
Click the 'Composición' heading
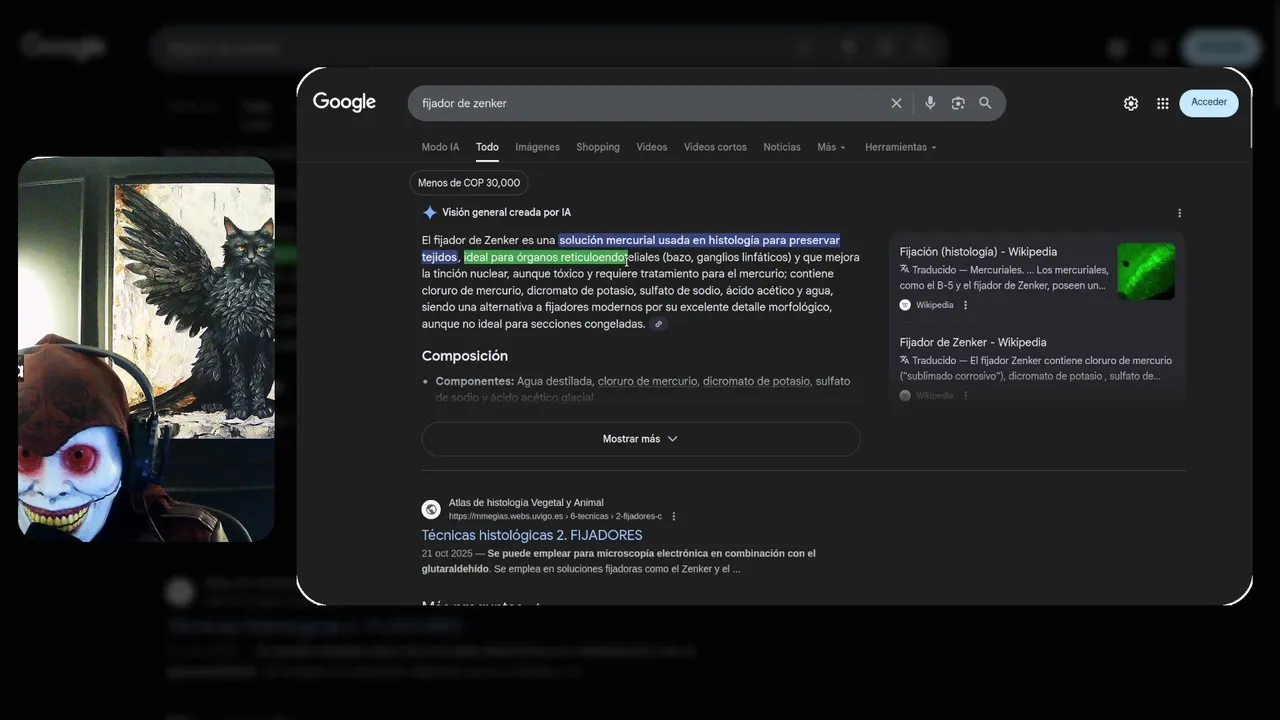coord(465,356)
